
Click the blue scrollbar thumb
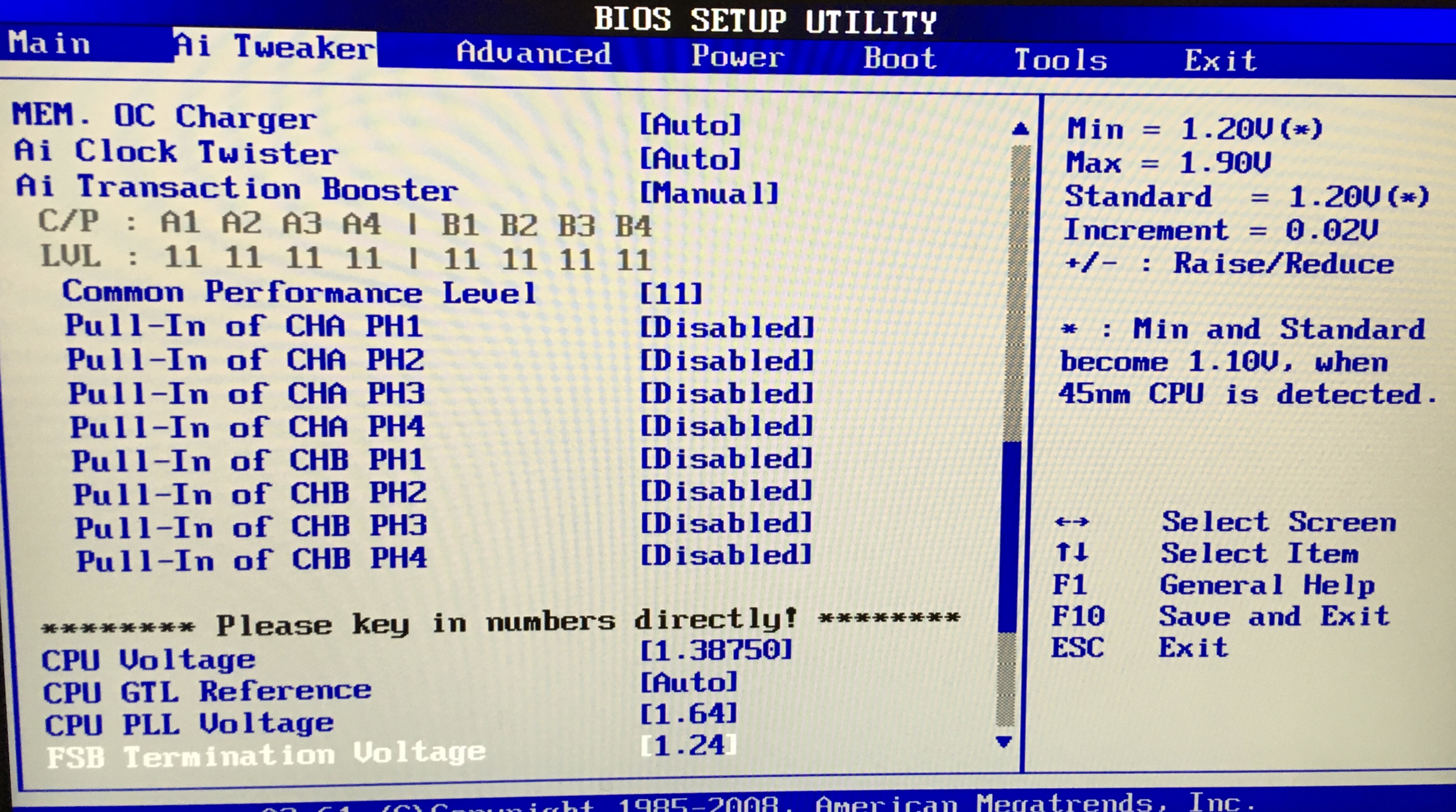[1009, 537]
